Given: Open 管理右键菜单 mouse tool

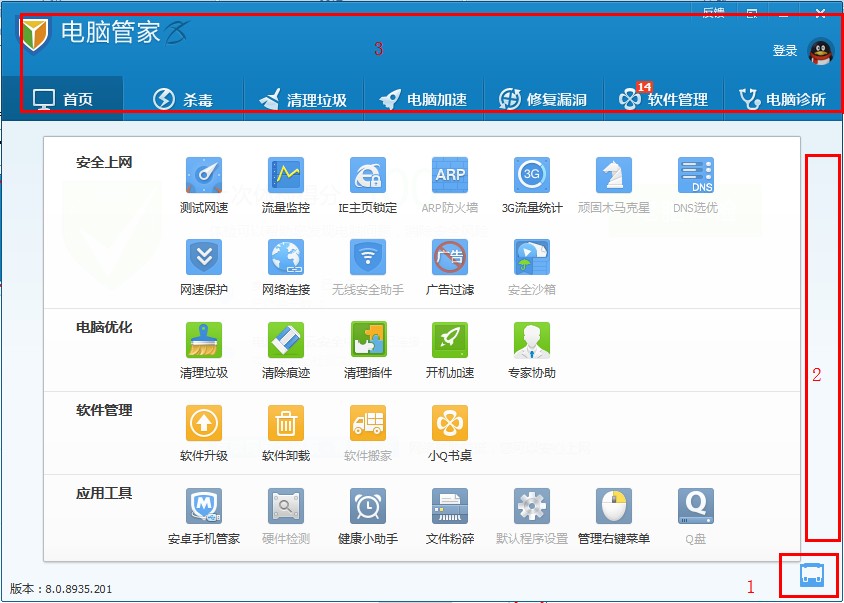Looking at the screenshot, I should click(614, 516).
